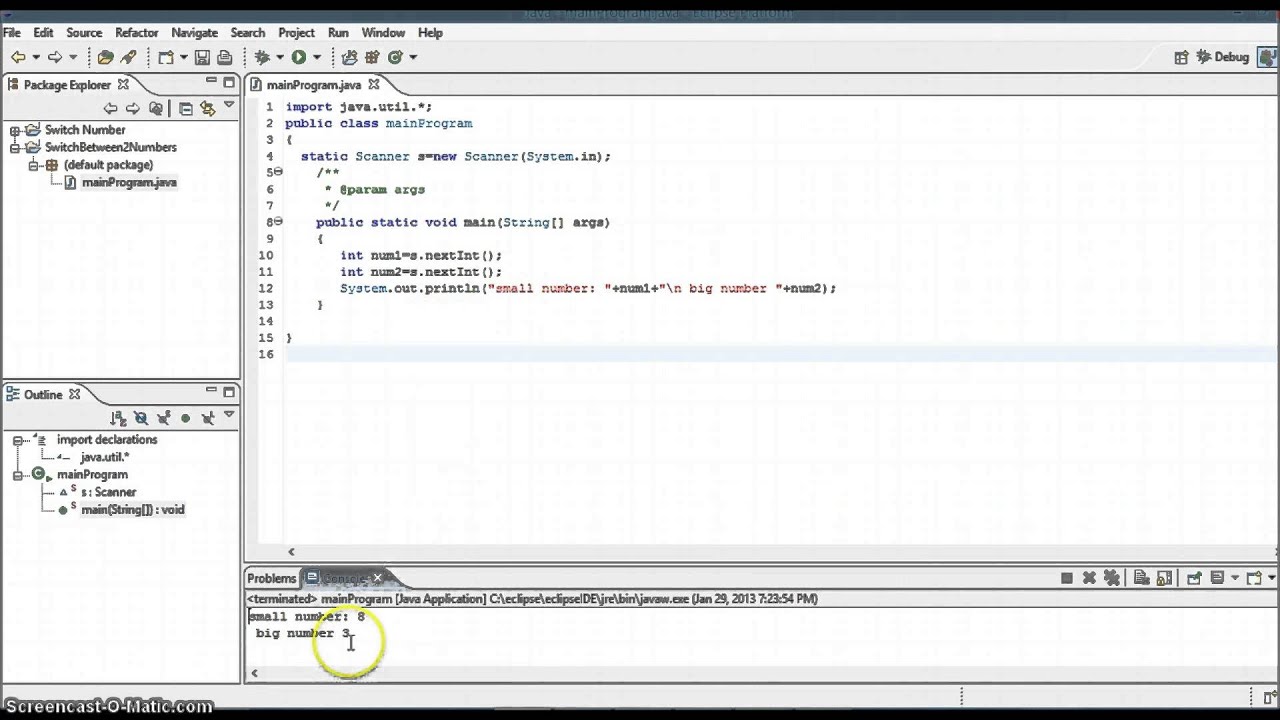
Task: Select s : Scanner in Outline
Action: pos(108,492)
